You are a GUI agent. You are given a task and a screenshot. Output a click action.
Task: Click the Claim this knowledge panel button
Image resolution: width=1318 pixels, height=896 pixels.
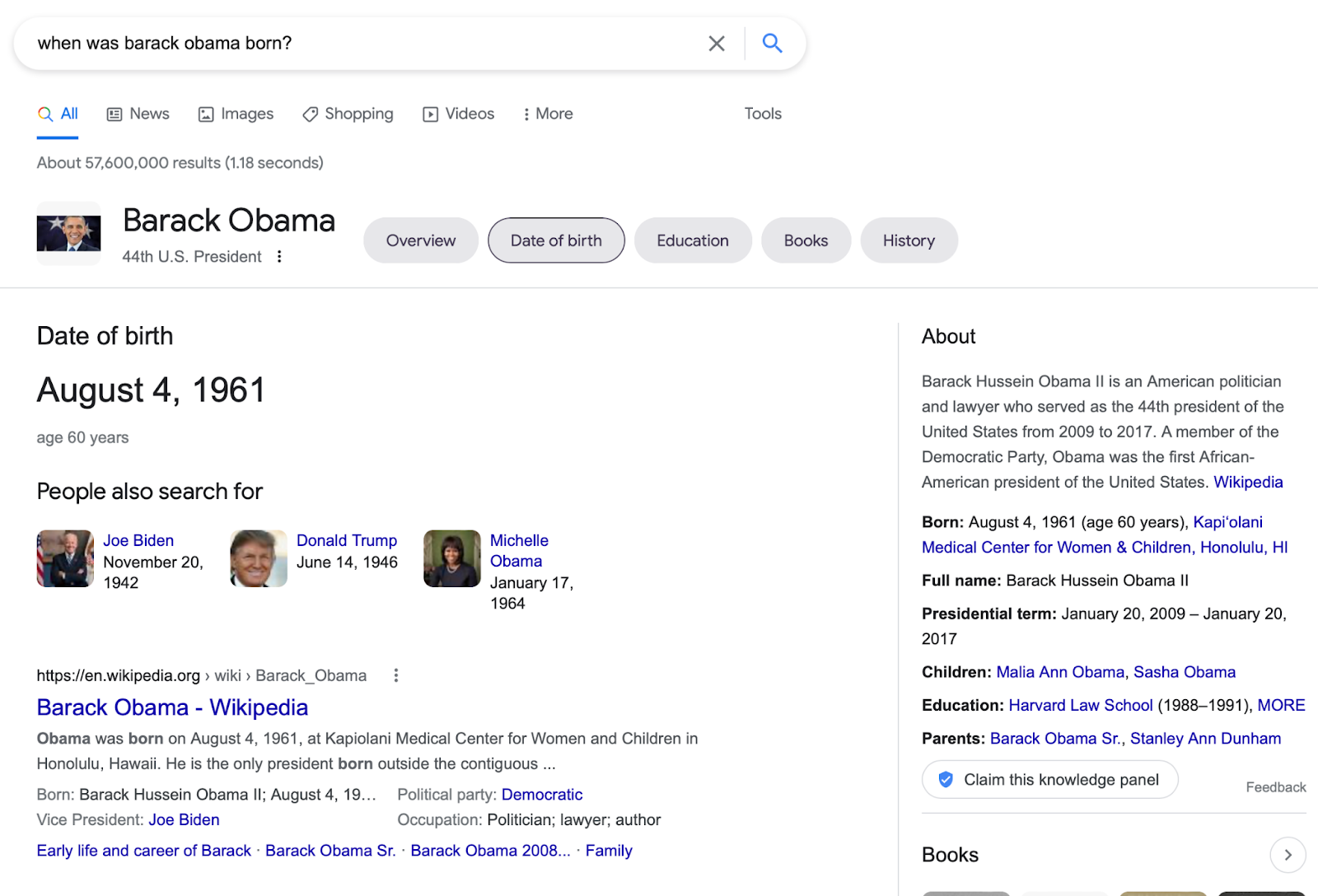click(x=1050, y=779)
